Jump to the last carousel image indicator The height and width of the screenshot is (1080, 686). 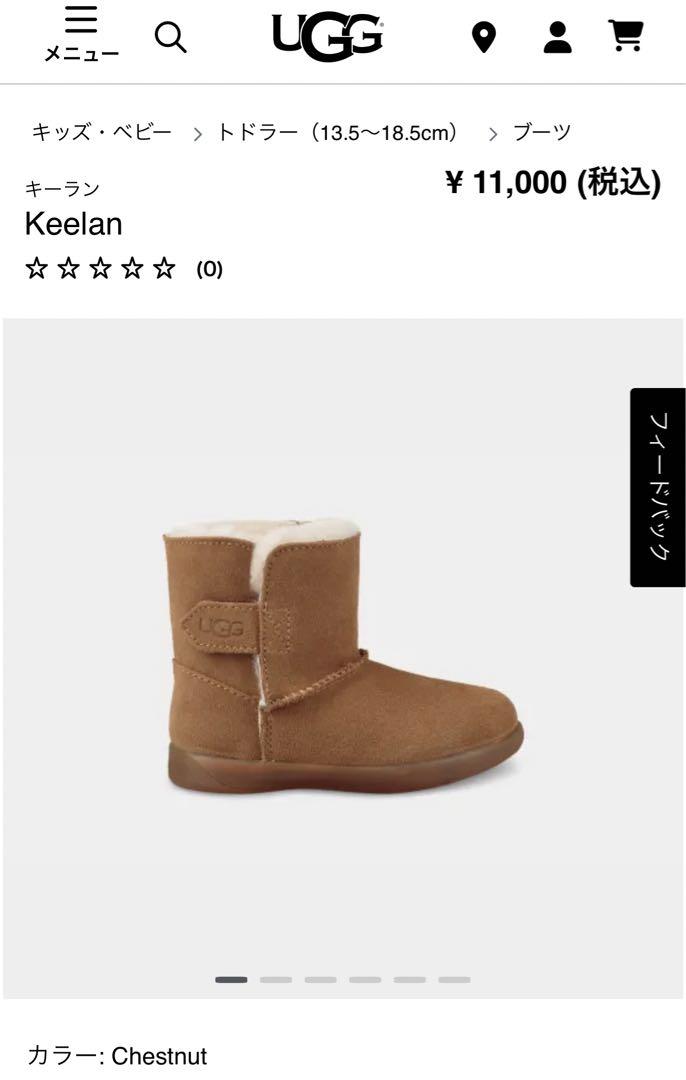point(454,979)
